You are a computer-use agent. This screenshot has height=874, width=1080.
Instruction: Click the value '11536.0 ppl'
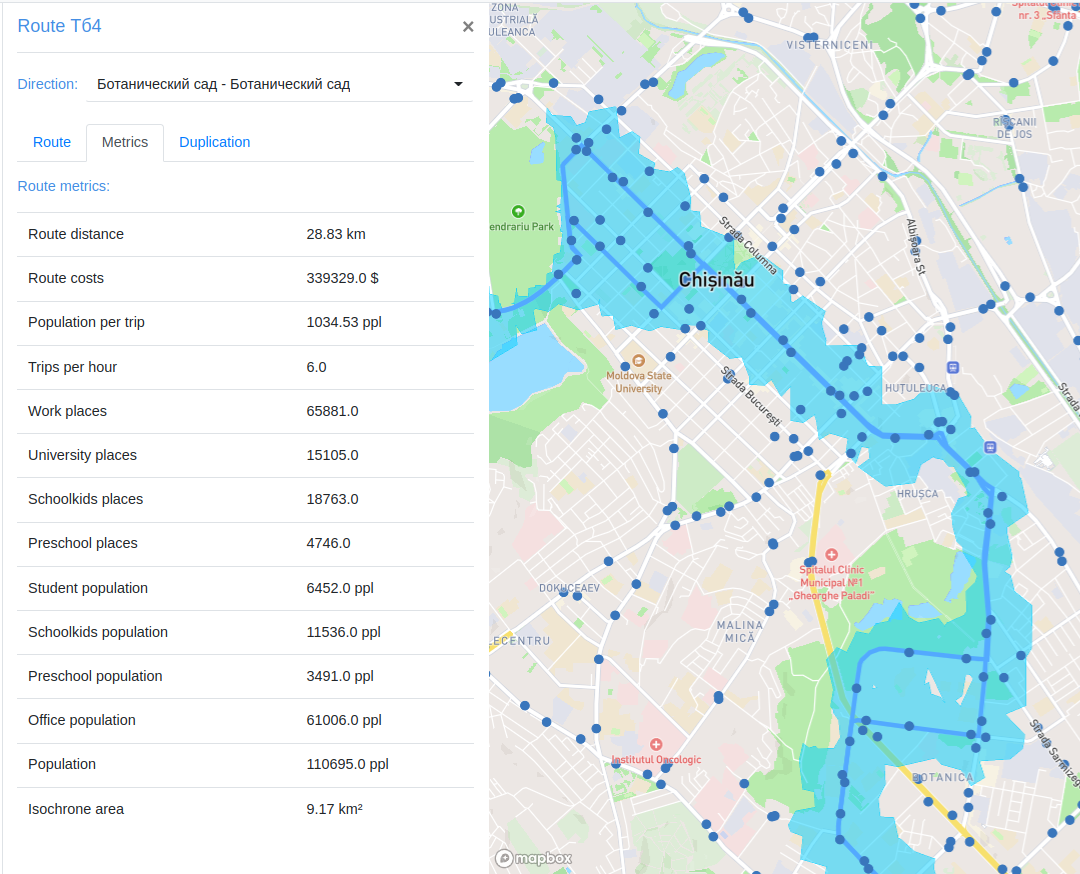pos(343,632)
